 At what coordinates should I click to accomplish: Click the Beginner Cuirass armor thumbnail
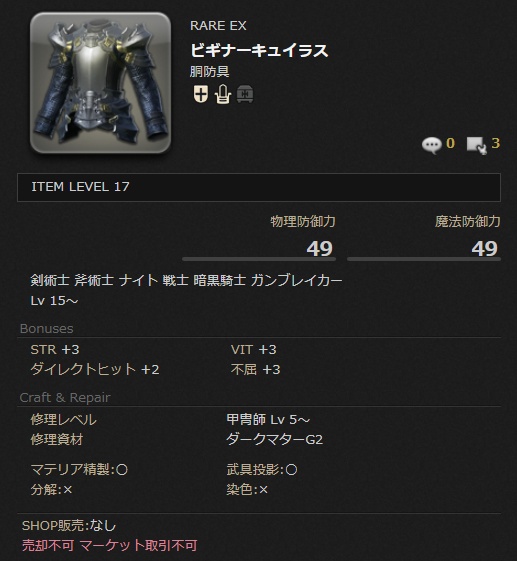pos(100,83)
